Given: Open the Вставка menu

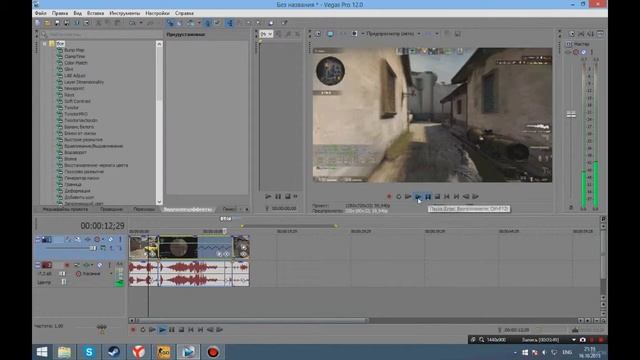Looking at the screenshot, I should point(96,13).
